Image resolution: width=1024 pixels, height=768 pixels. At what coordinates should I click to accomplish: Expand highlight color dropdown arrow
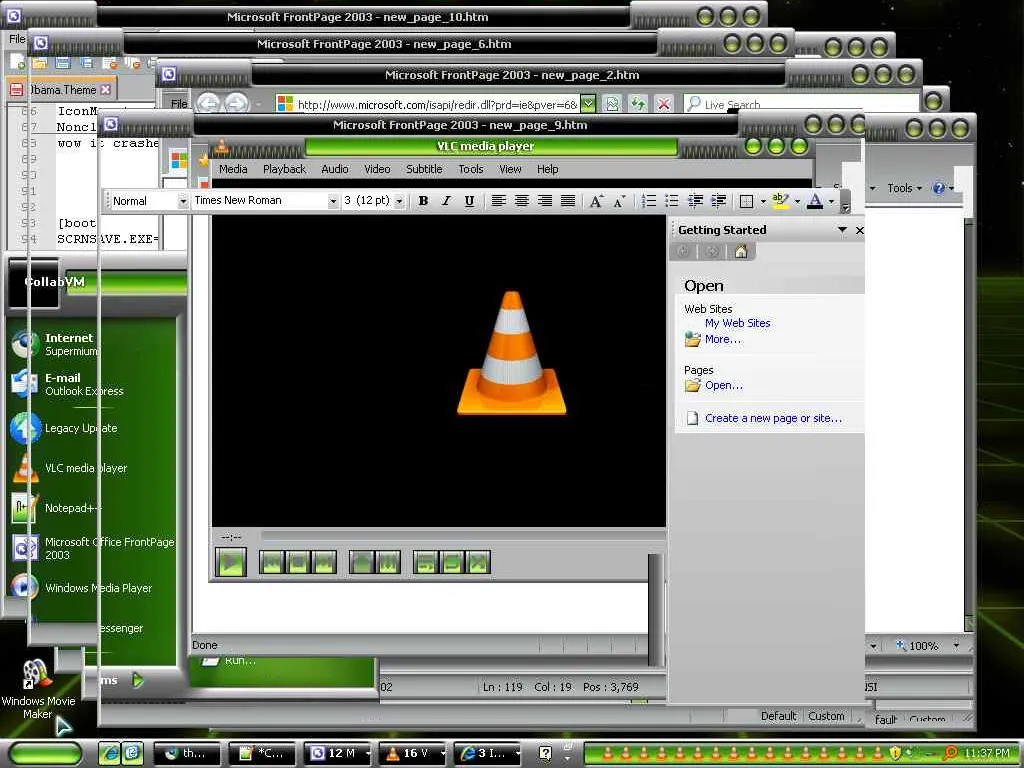[797, 201]
